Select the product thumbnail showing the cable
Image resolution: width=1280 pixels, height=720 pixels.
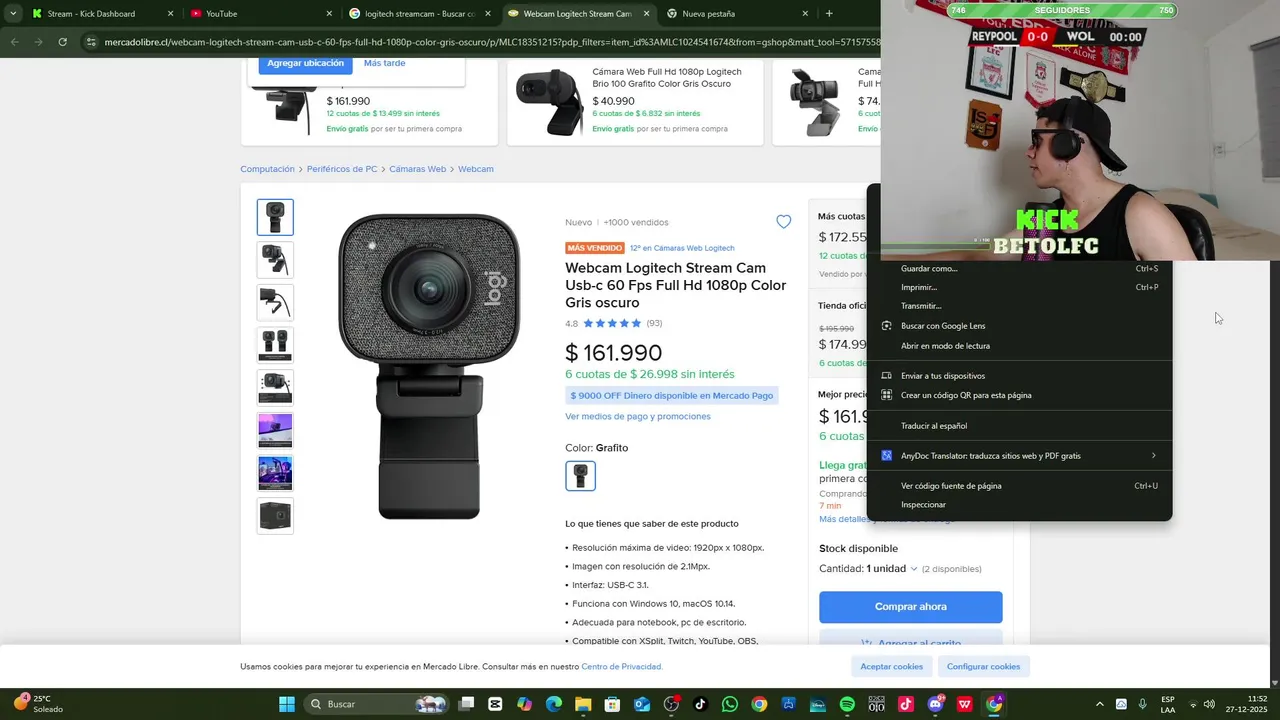pyautogui.click(x=275, y=302)
